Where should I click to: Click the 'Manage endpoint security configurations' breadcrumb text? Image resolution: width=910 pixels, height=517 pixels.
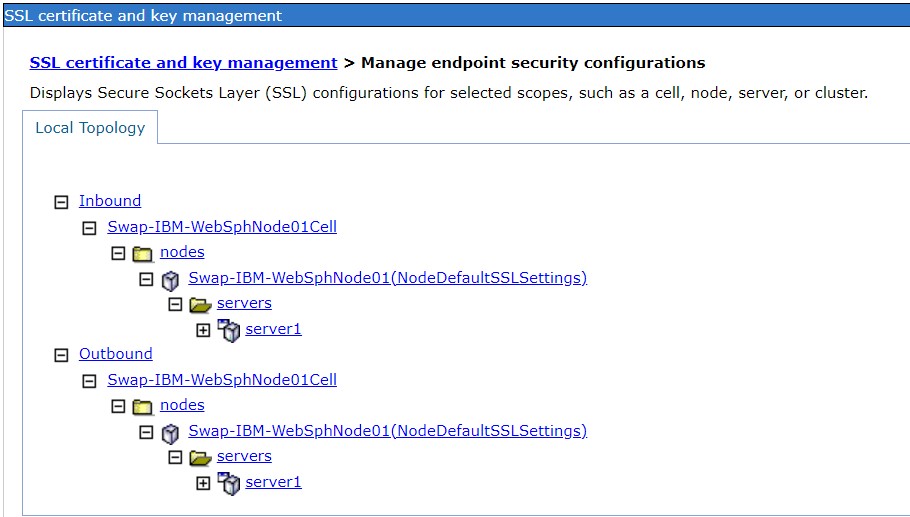pyautogui.click(x=533, y=63)
